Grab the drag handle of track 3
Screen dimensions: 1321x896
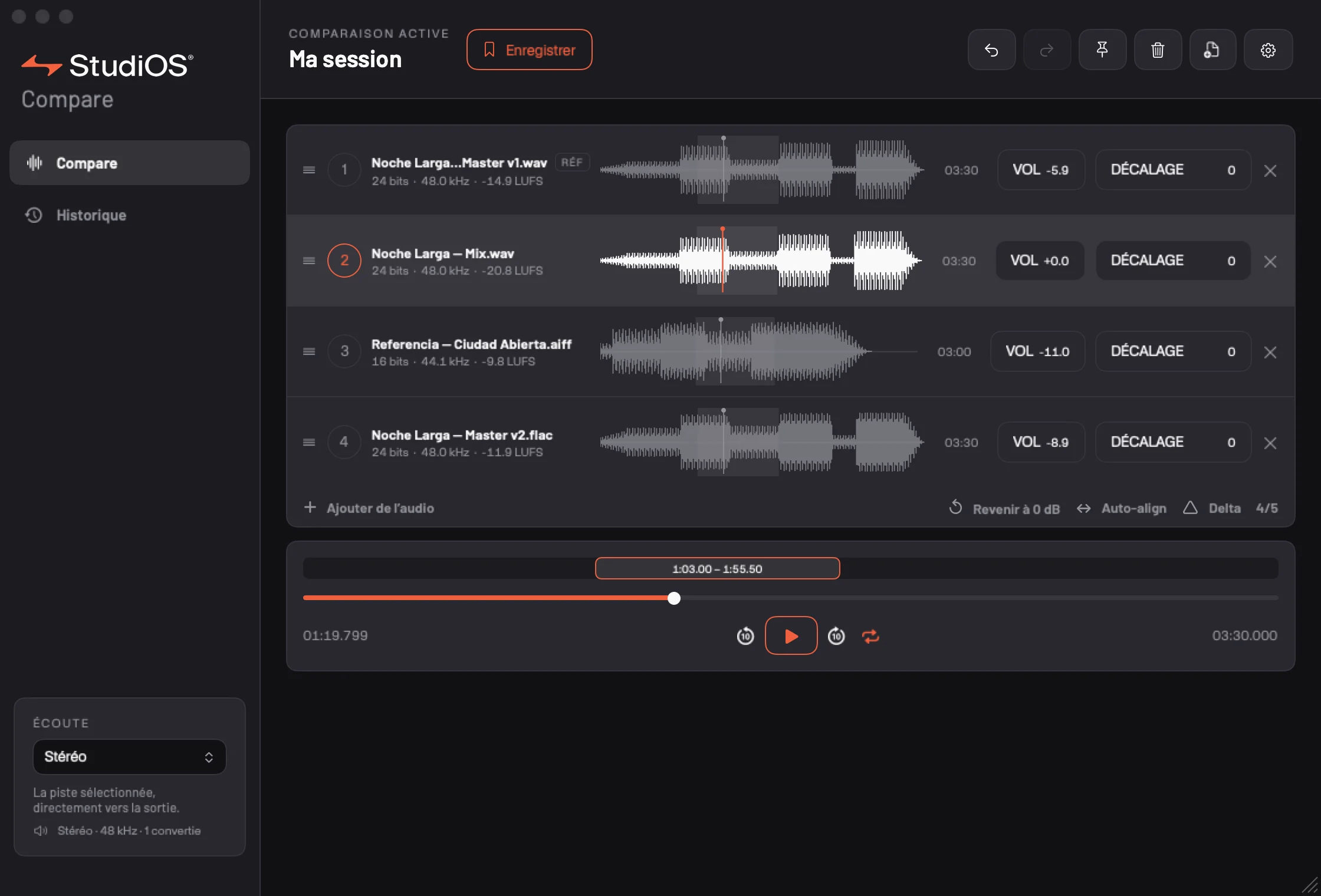[309, 351]
